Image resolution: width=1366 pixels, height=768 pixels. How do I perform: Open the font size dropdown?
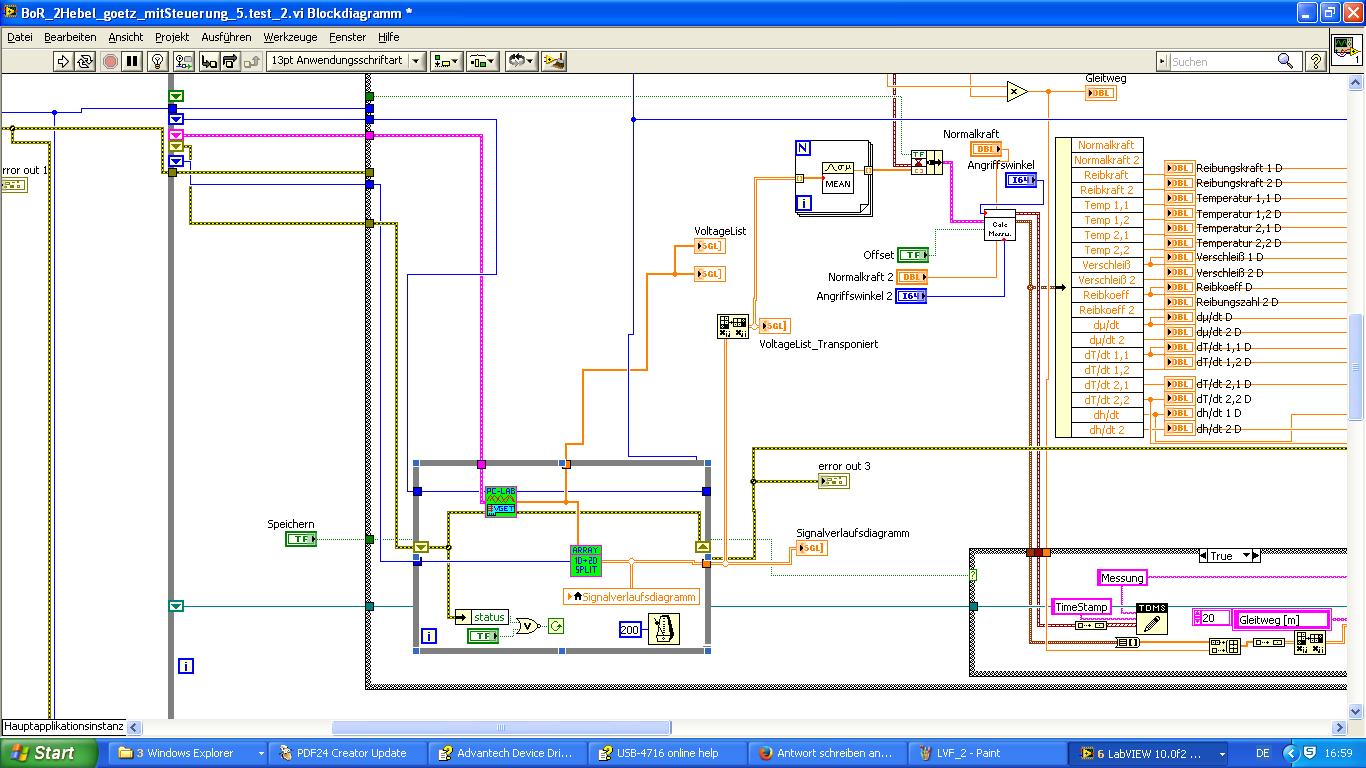(346, 61)
